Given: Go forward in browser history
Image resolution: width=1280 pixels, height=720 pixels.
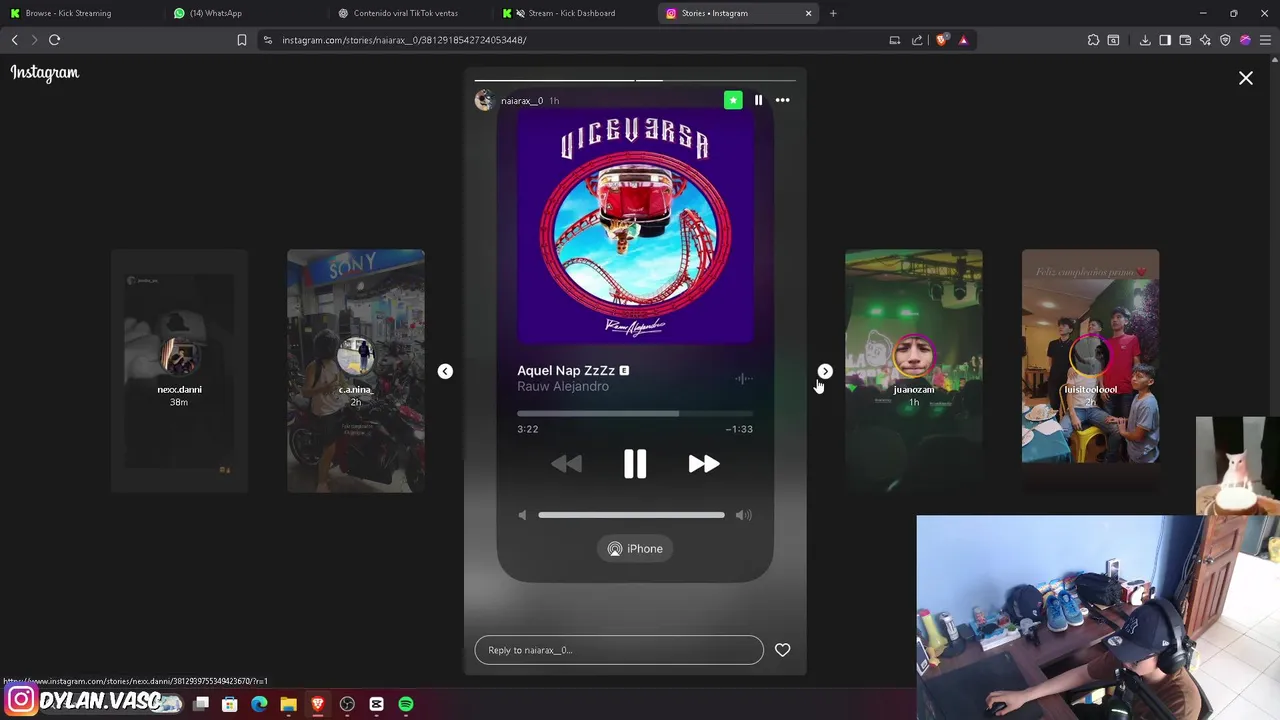Looking at the screenshot, I should (x=33, y=40).
